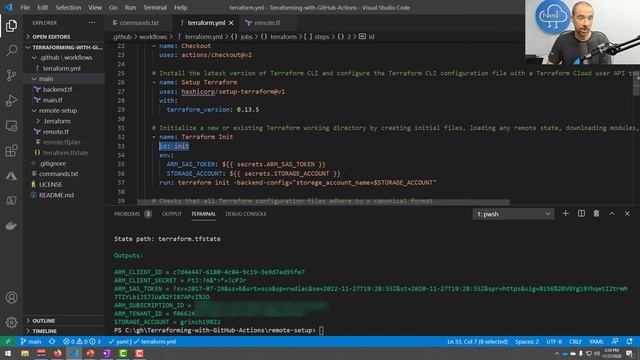
Task: Open the Docker view in activity bar
Action: click(11, 226)
